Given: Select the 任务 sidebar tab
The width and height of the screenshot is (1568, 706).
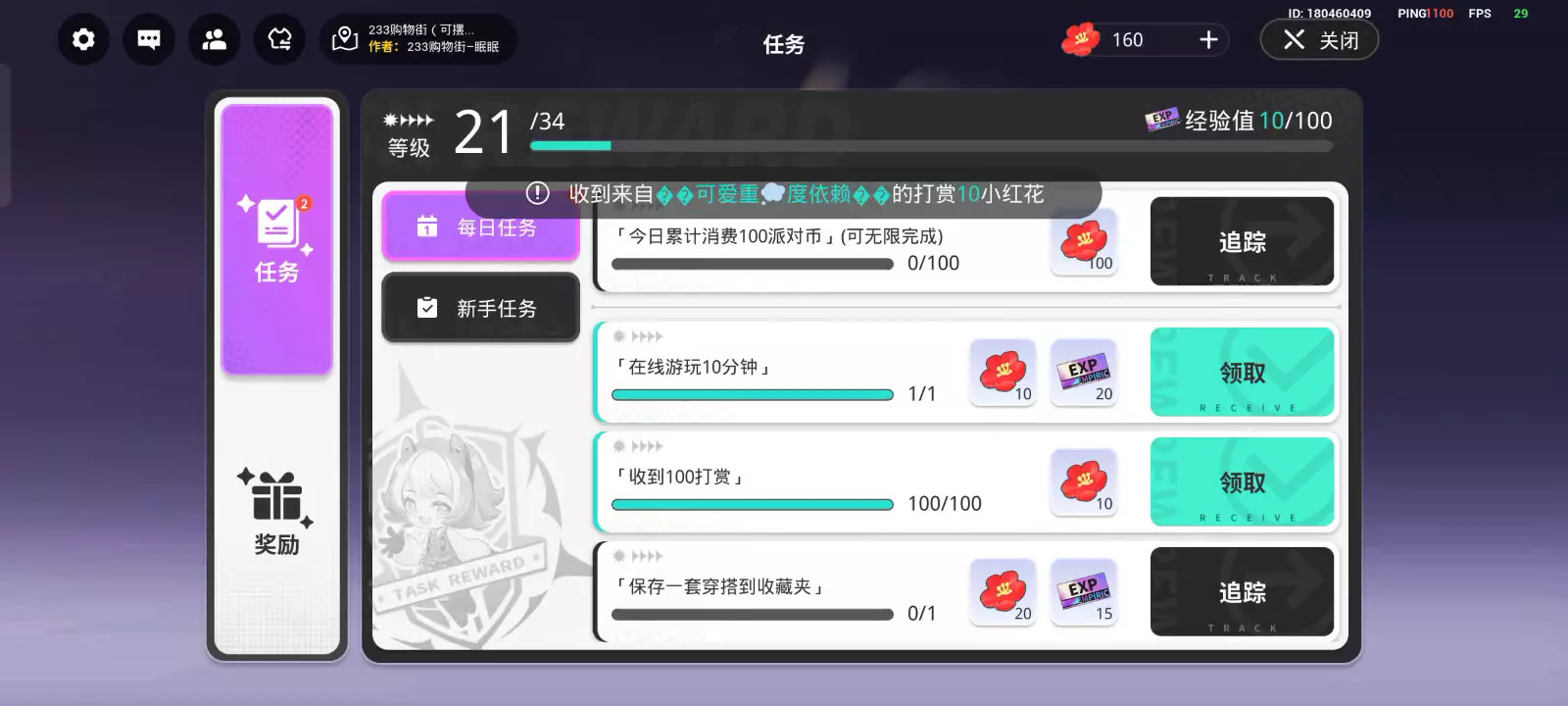Looking at the screenshot, I should (277, 238).
